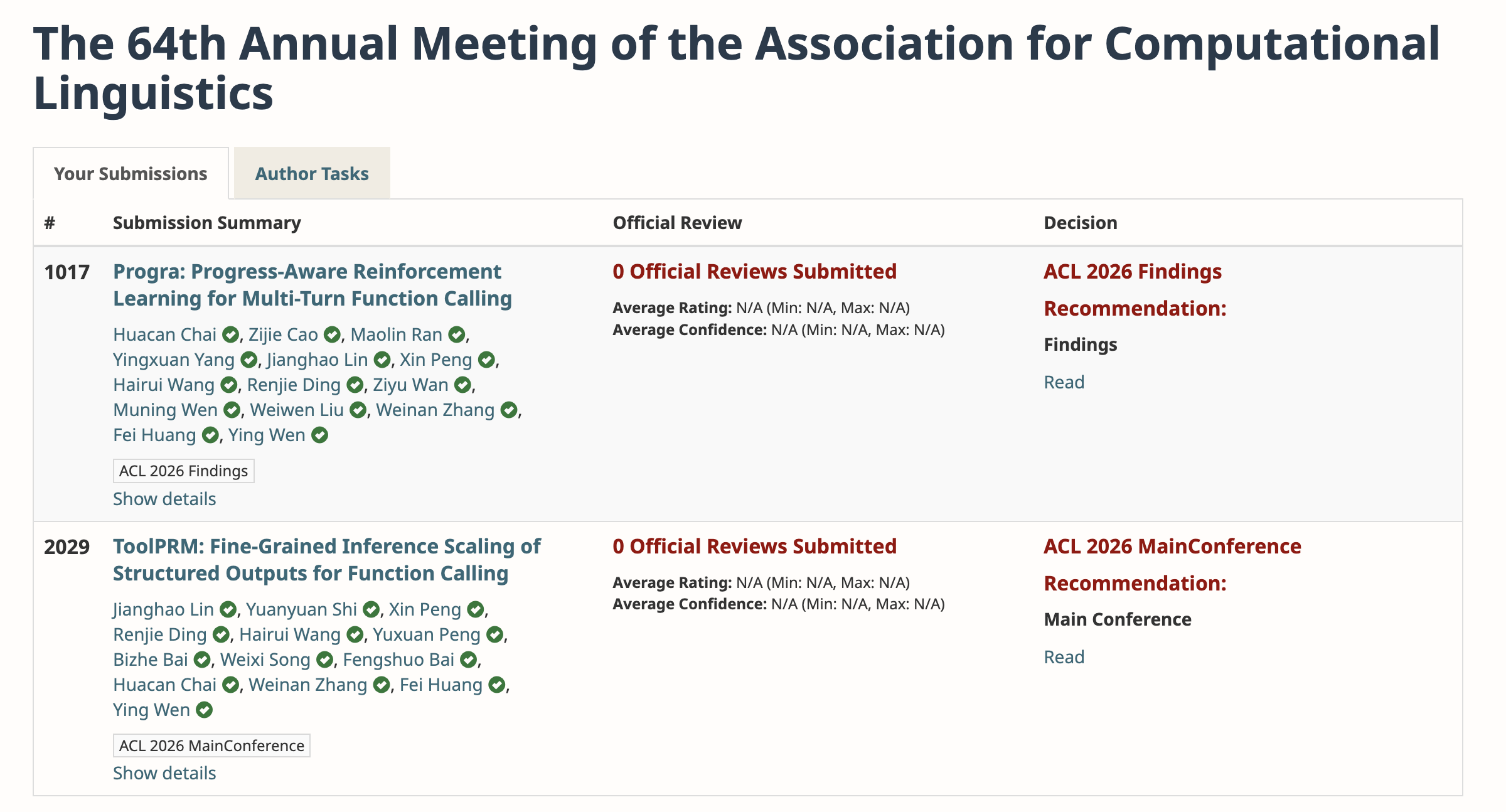Expand Show details for ToolPRM submission

pos(164,773)
